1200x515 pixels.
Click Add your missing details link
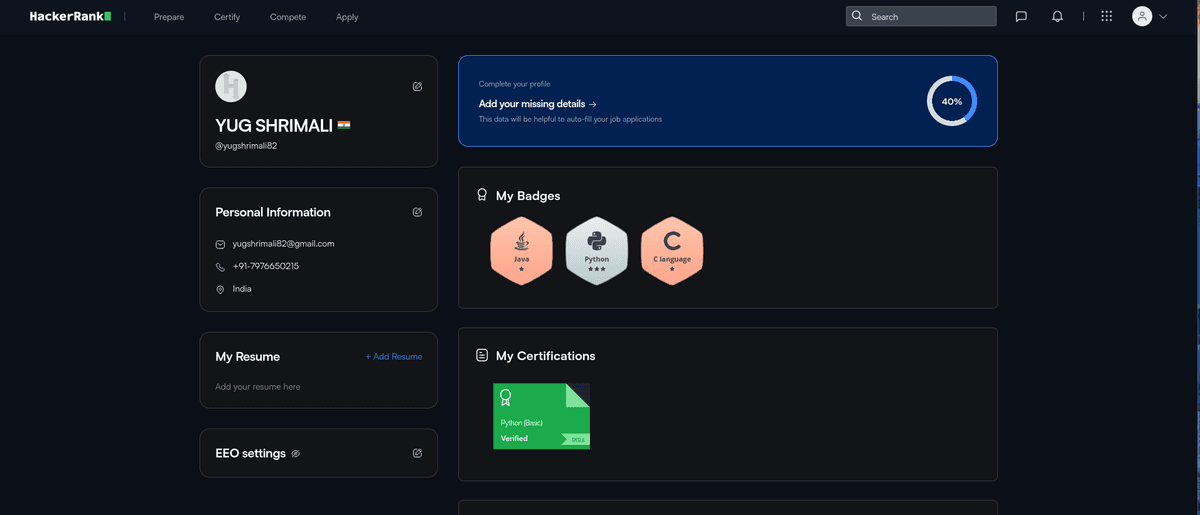click(537, 104)
